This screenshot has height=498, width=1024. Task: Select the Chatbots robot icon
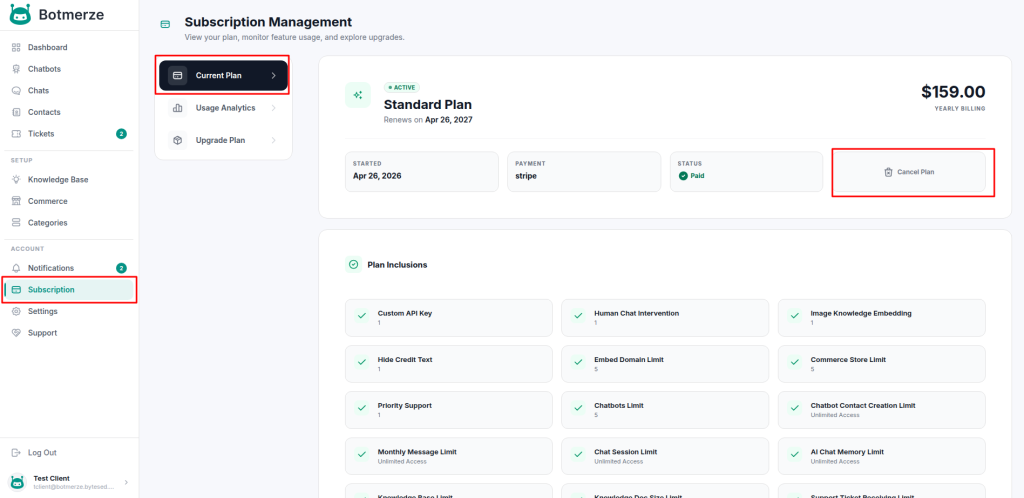click(x=16, y=69)
